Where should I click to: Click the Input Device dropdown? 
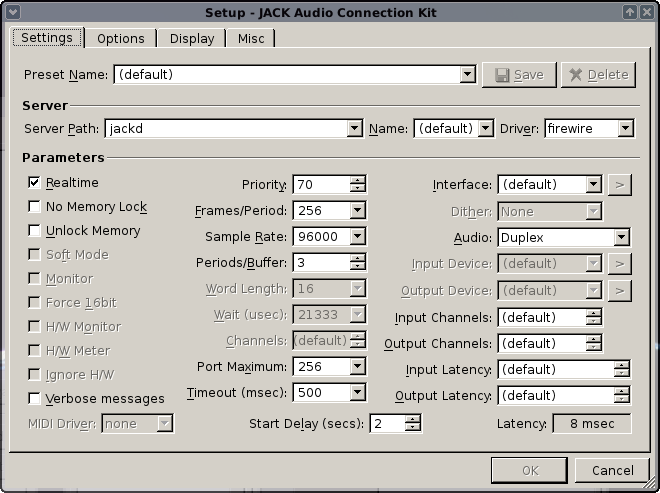[550, 264]
